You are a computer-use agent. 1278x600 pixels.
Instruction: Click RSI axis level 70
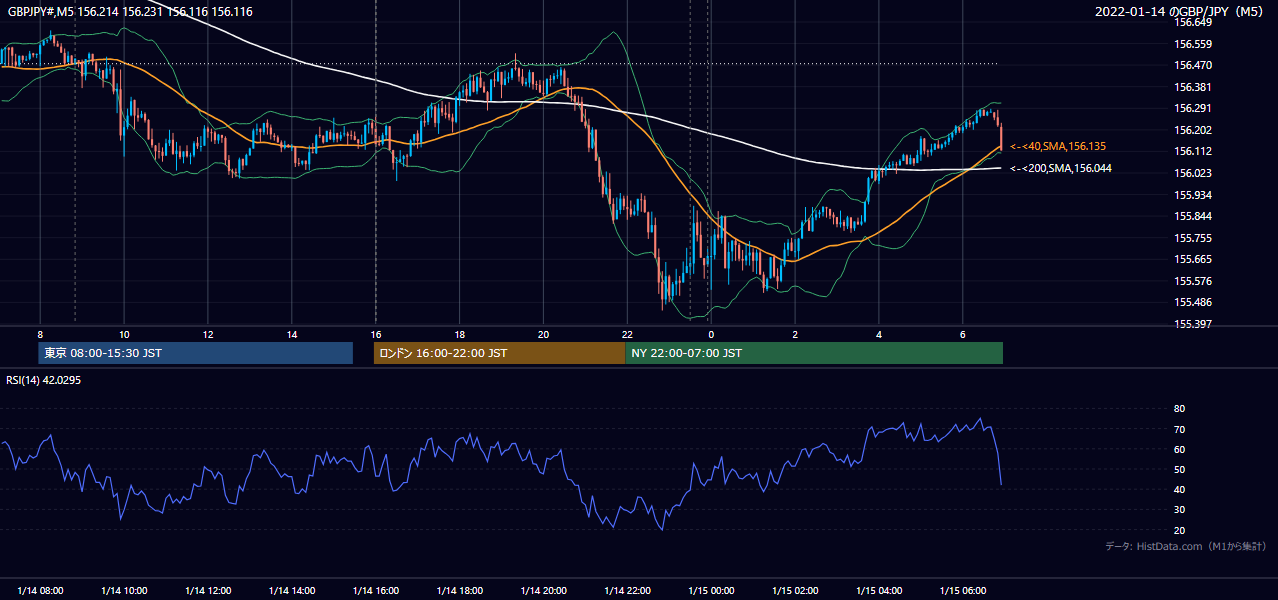pyautogui.click(x=1180, y=429)
